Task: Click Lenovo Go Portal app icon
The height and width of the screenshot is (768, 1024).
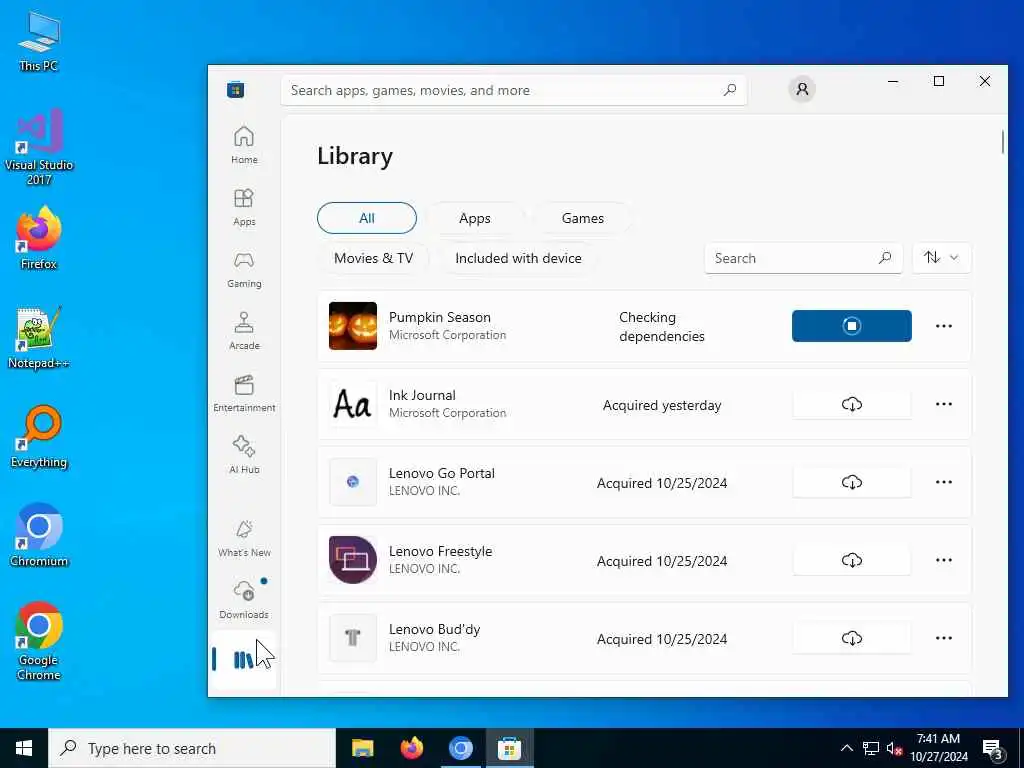Action: tap(353, 482)
